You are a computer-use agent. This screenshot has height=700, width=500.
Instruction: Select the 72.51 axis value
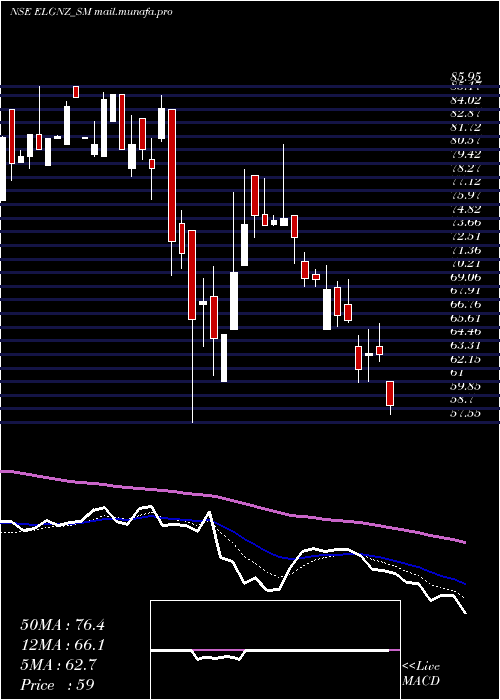coord(465,236)
